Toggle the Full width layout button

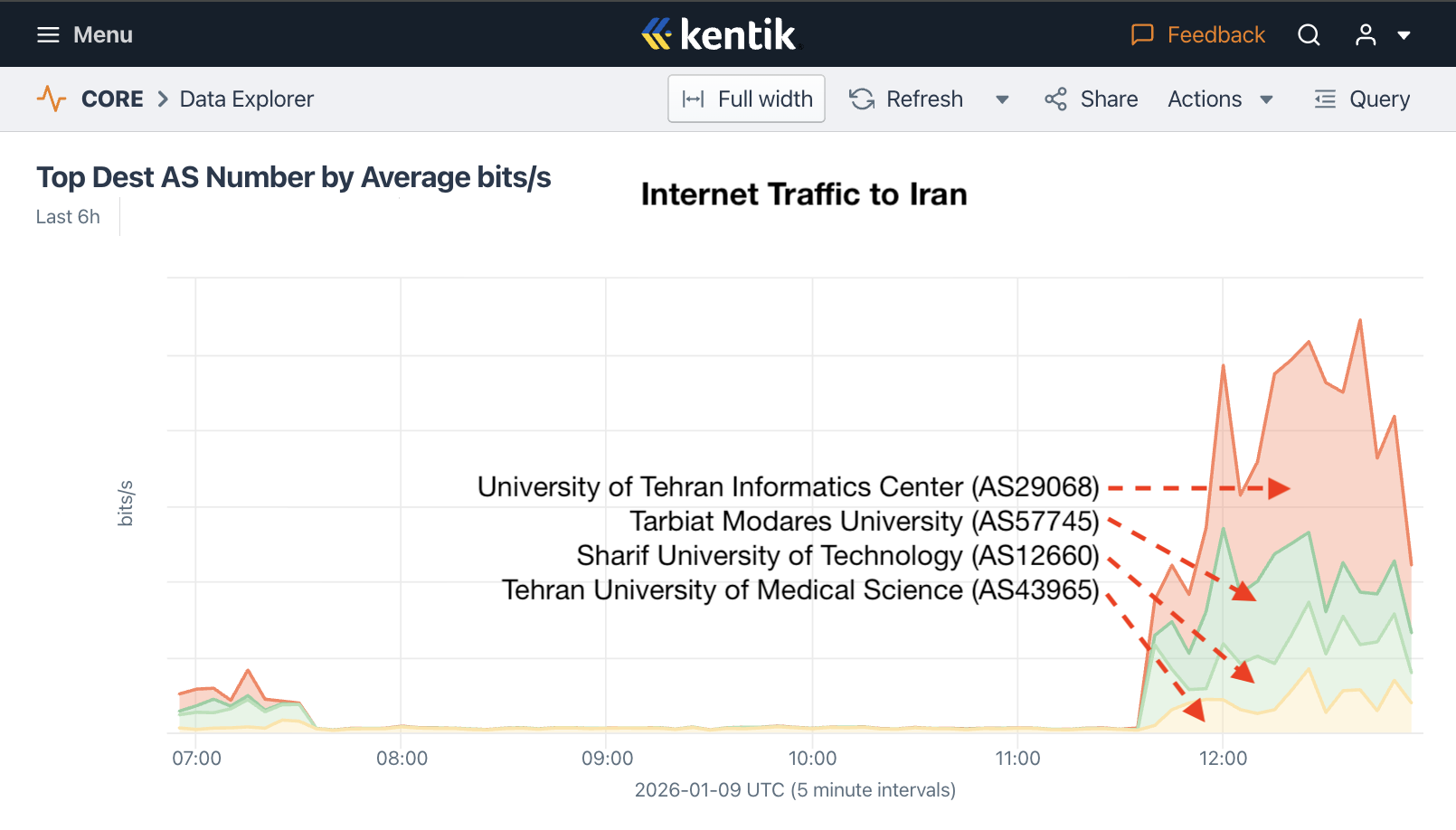click(x=746, y=99)
